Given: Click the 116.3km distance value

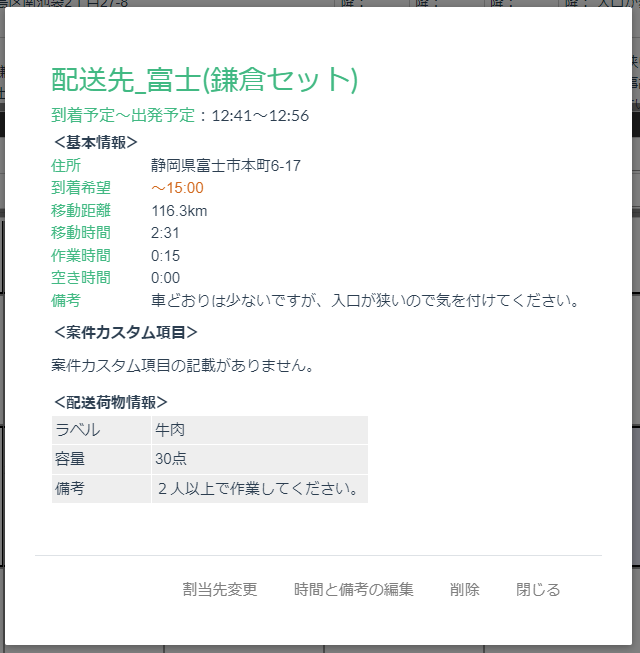Looking at the screenshot, I should coord(179,210).
